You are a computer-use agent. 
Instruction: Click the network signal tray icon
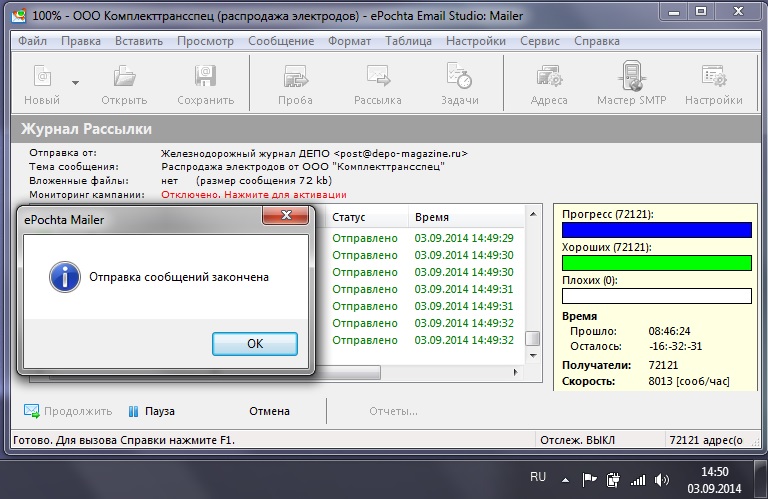click(637, 480)
